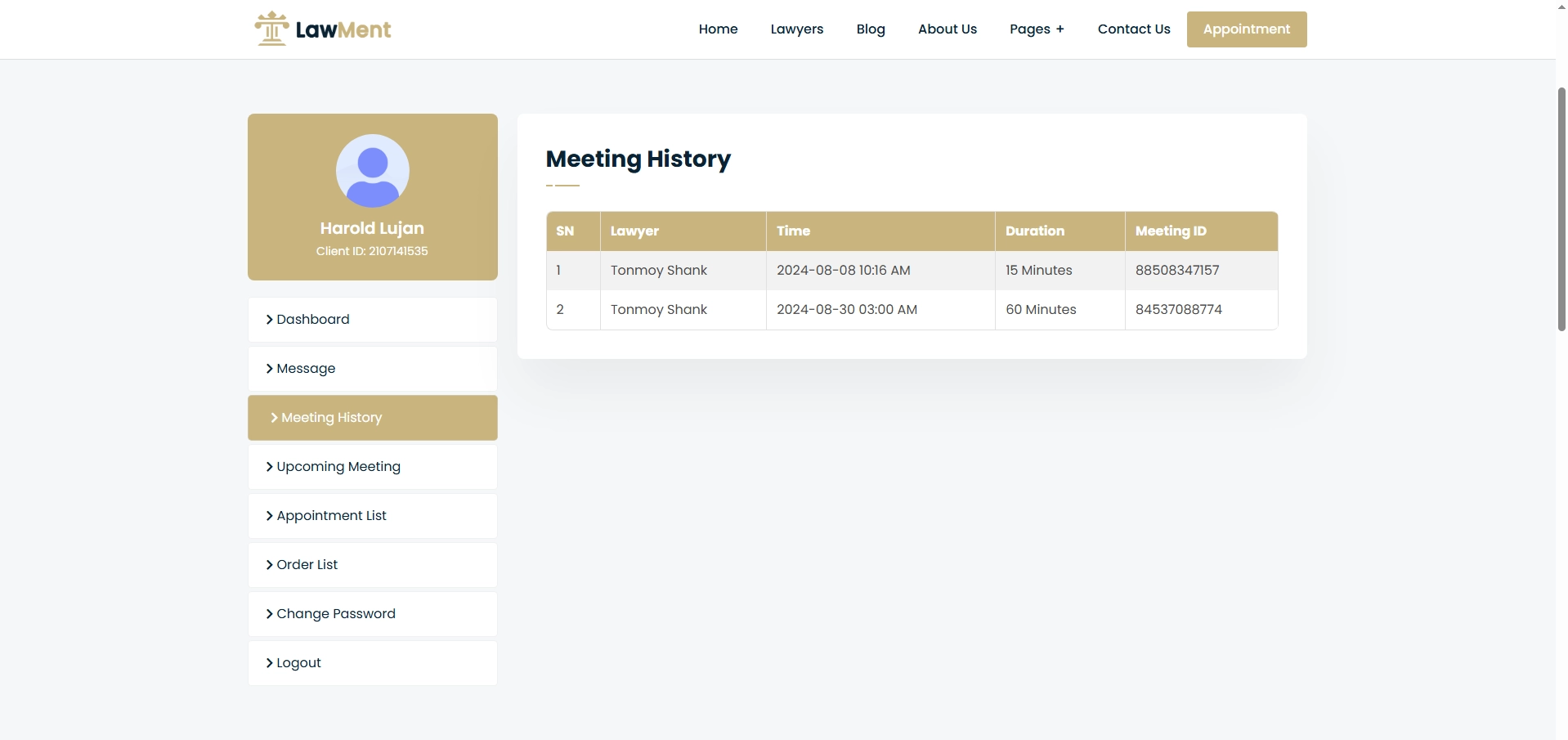Navigate to About Us
Screen dimensions: 1568x740
coord(947,29)
